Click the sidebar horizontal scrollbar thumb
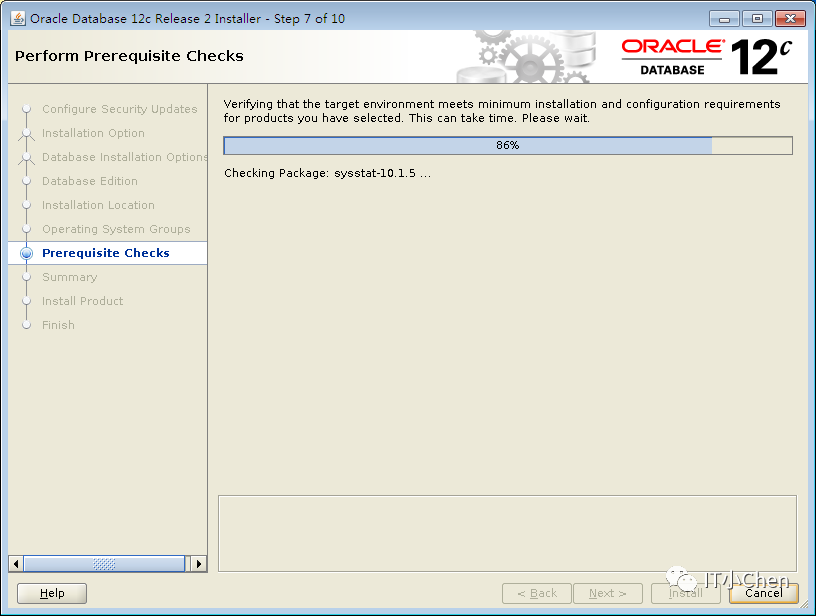Image resolution: width=816 pixels, height=616 pixels. click(104, 563)
